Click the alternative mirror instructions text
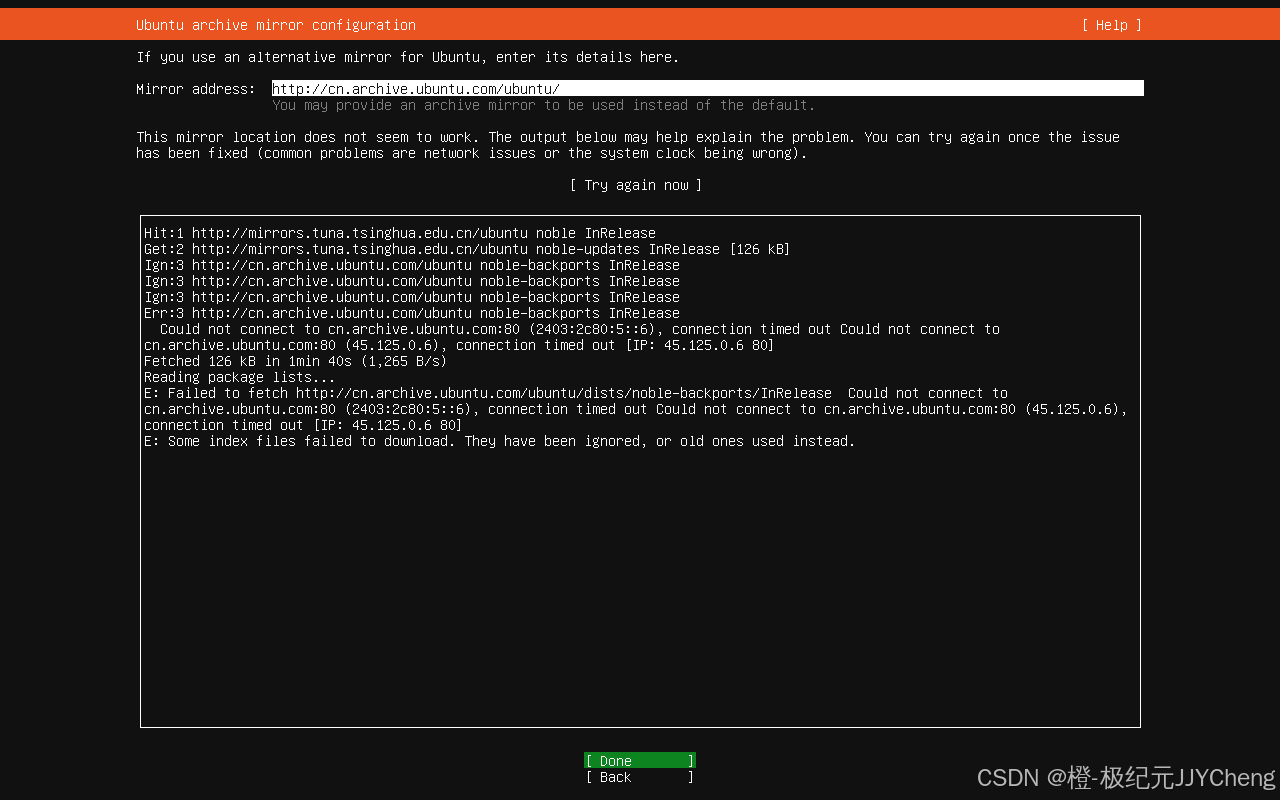 408,57
